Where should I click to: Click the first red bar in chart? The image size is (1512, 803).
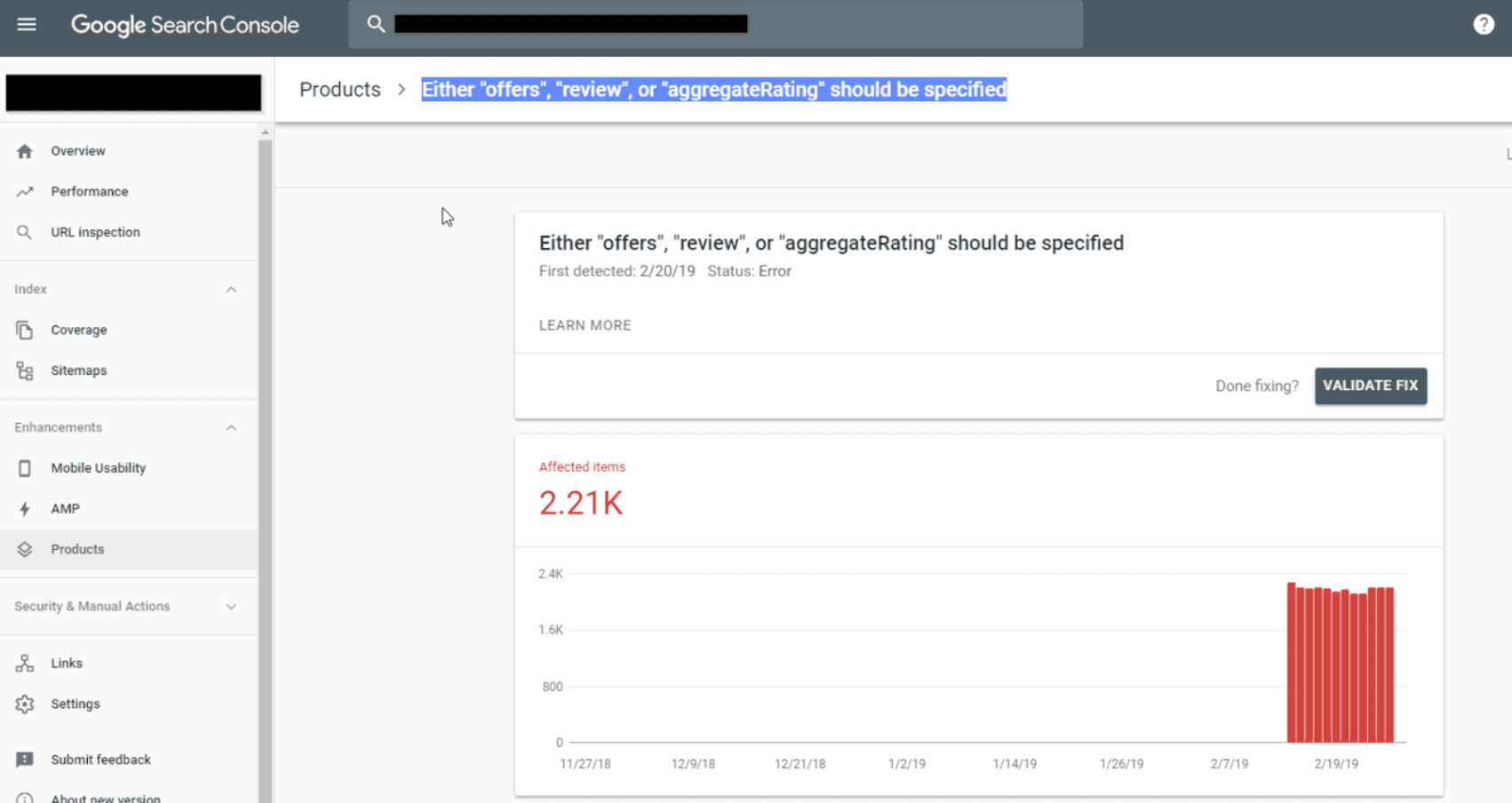1292,663
